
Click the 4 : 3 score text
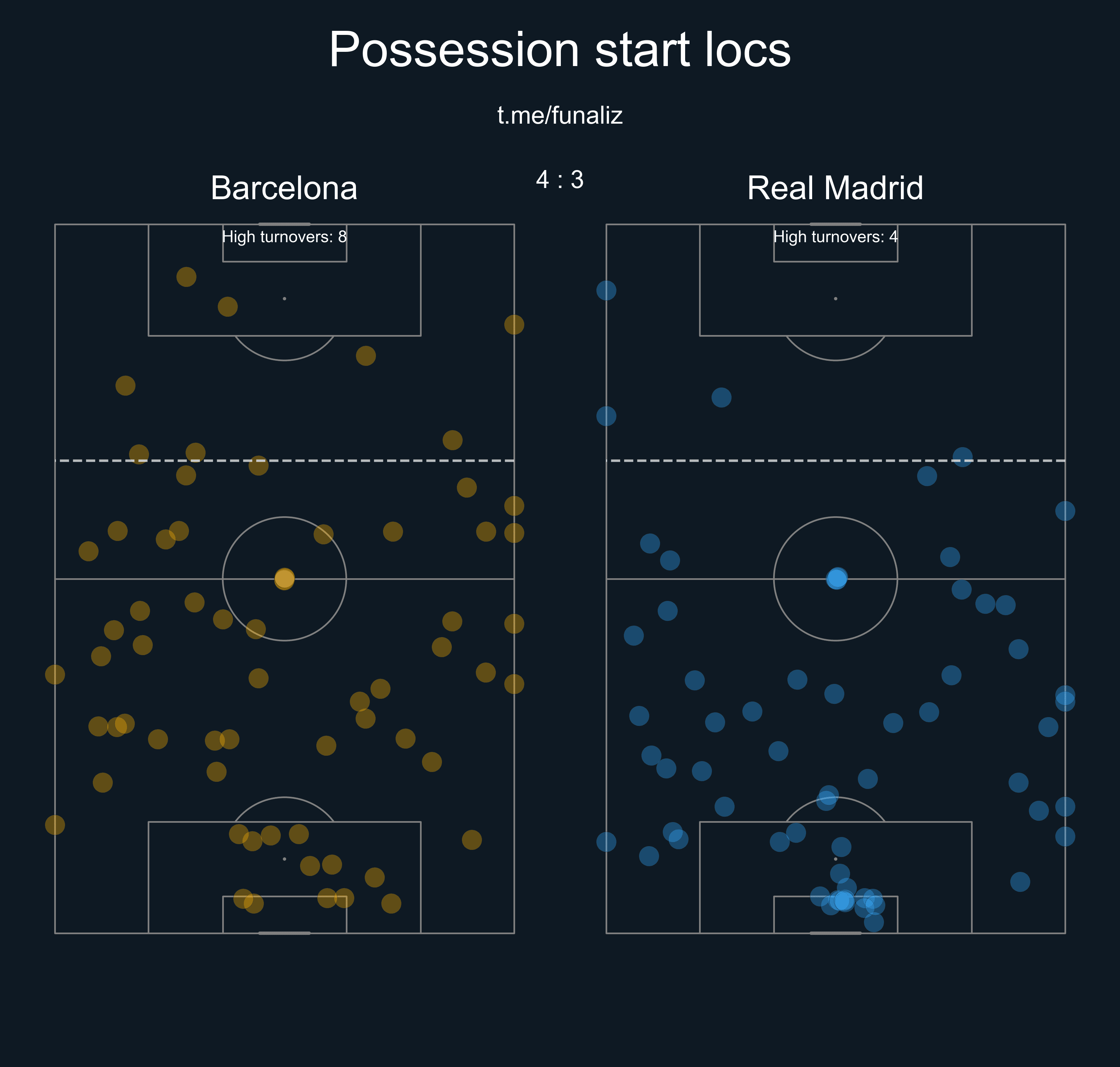[x=559, y=180]
